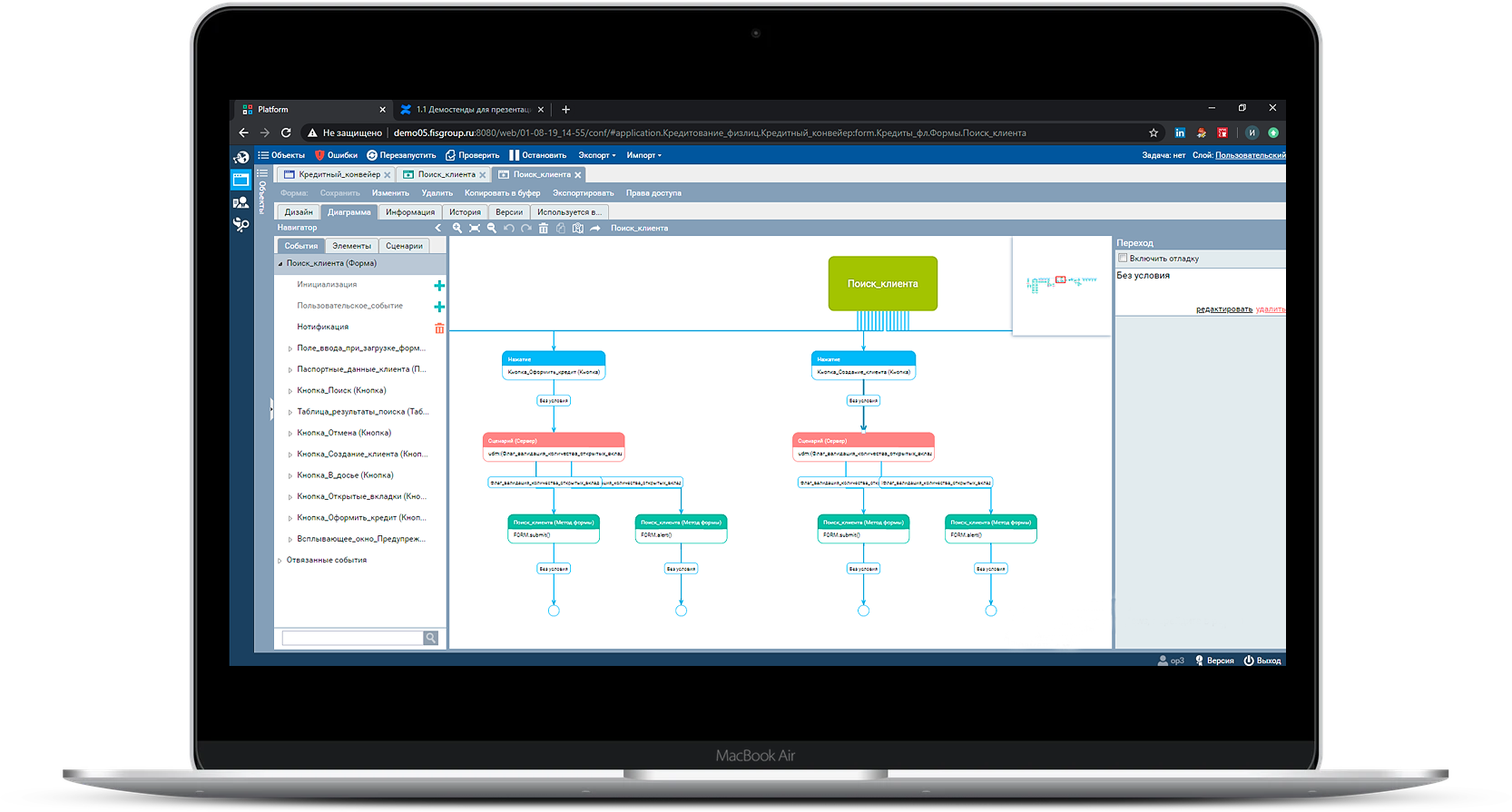Collapse the Поиск_клиента (Форма) tree root
Viewport: 1512px width, 812px height.
pos(280,264)
